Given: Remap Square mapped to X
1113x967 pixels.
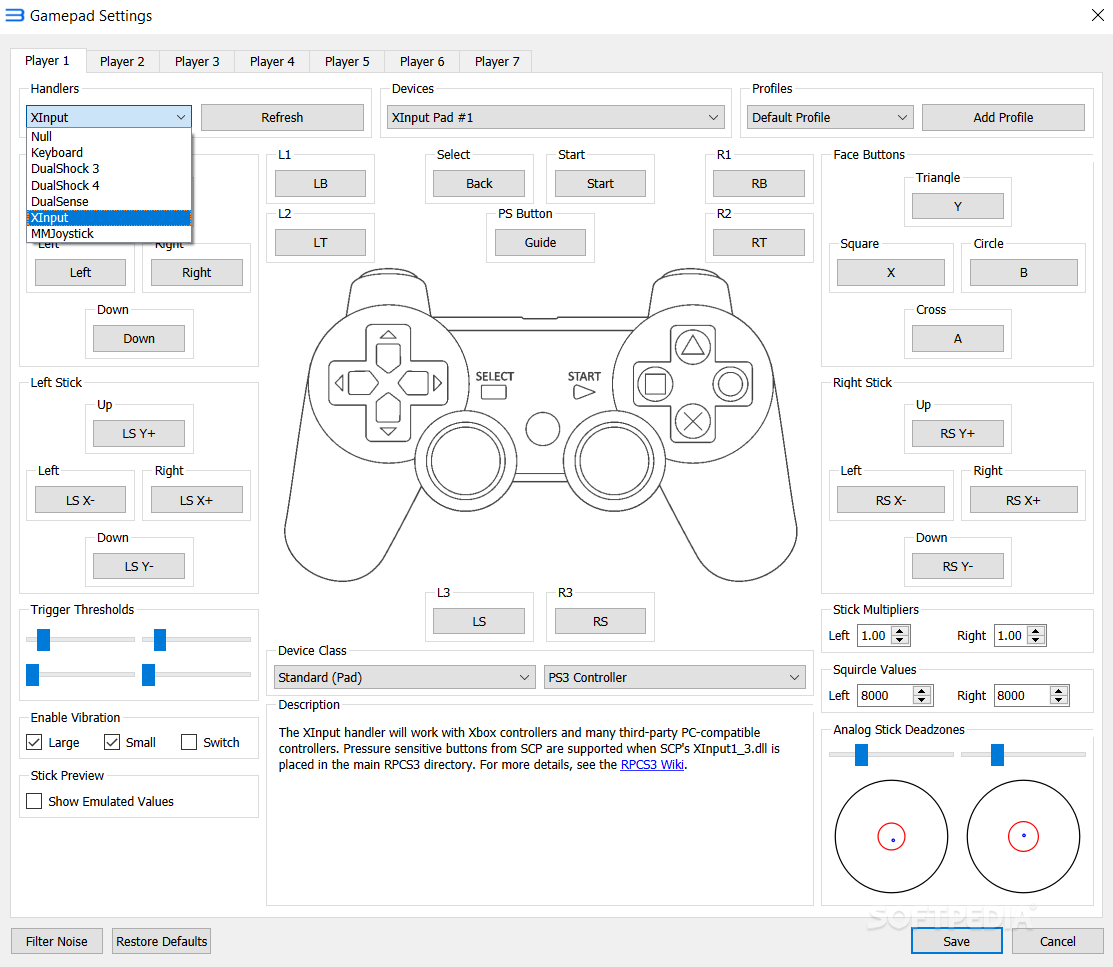Looking at the screenshot, I should 891,272.
